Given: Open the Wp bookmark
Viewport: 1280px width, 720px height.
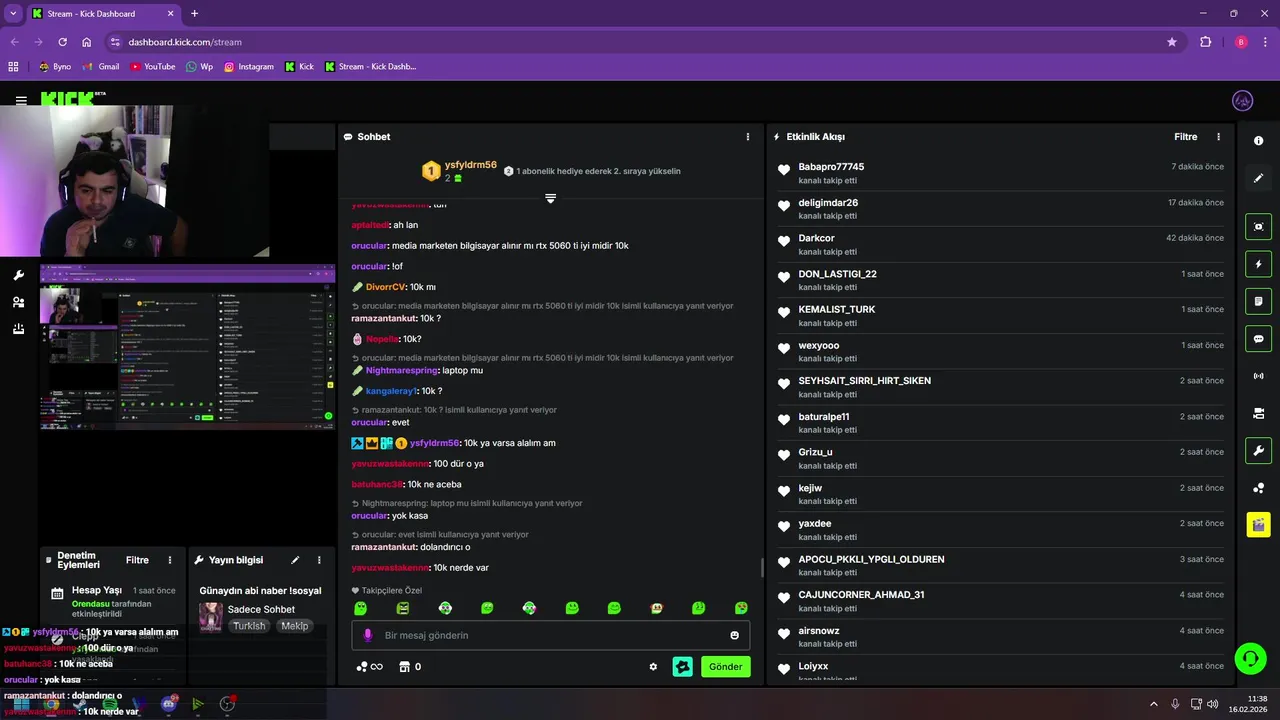Looking at the screenshot, I should coord(199,67).
